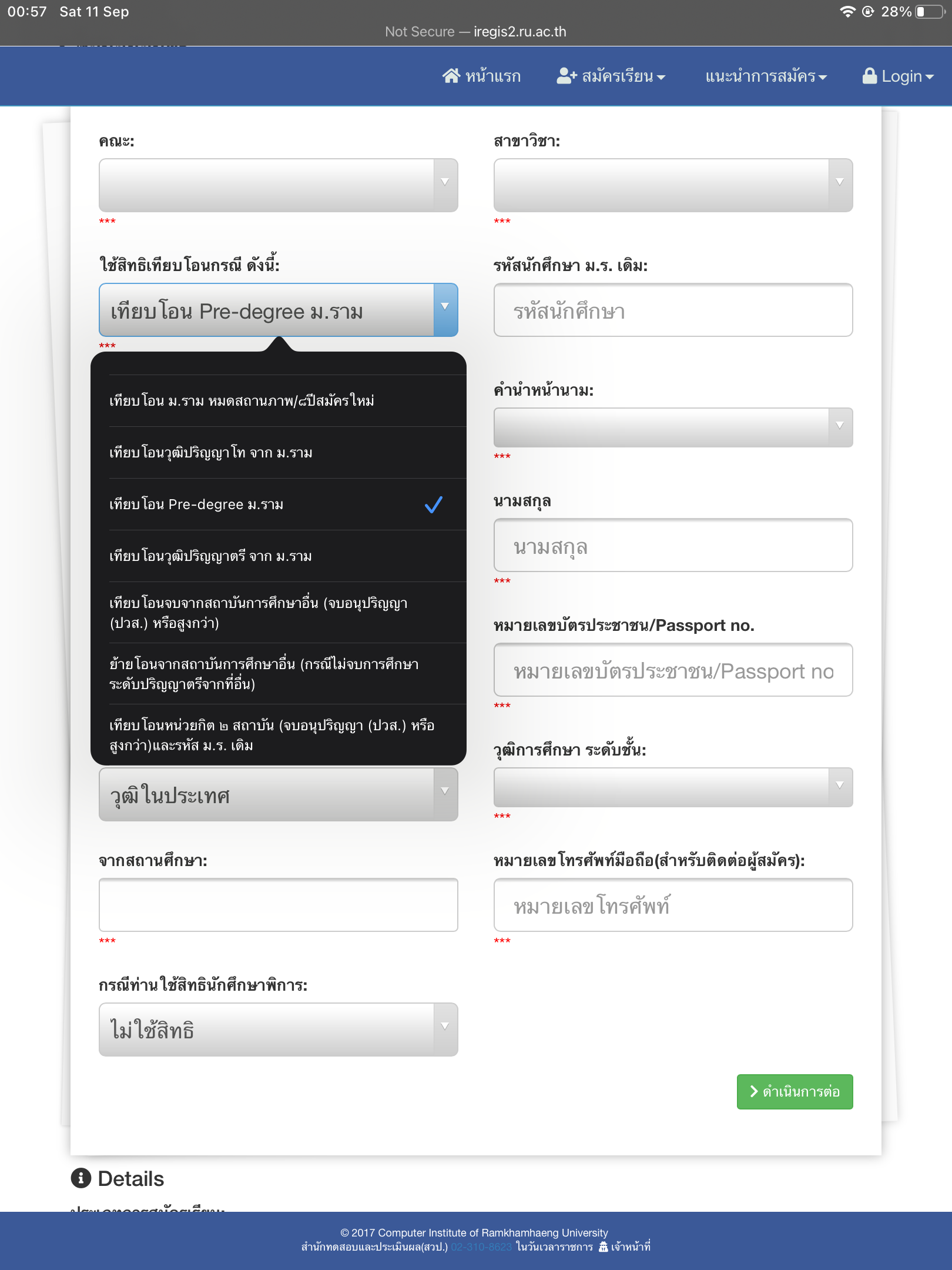
Task: Open the ไม่ใช้สิทธิ disability rights dropdown
Action: (279, 1030)
